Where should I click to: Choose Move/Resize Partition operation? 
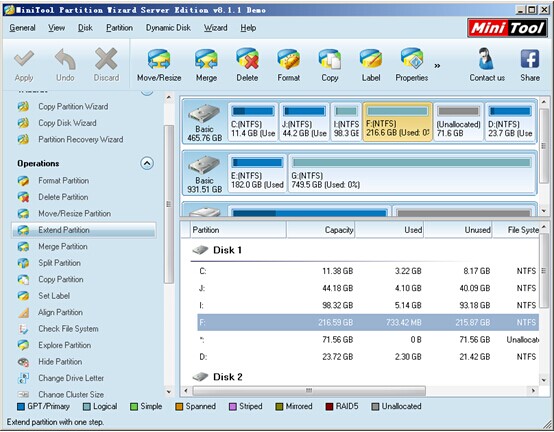(x=75, y=213)
